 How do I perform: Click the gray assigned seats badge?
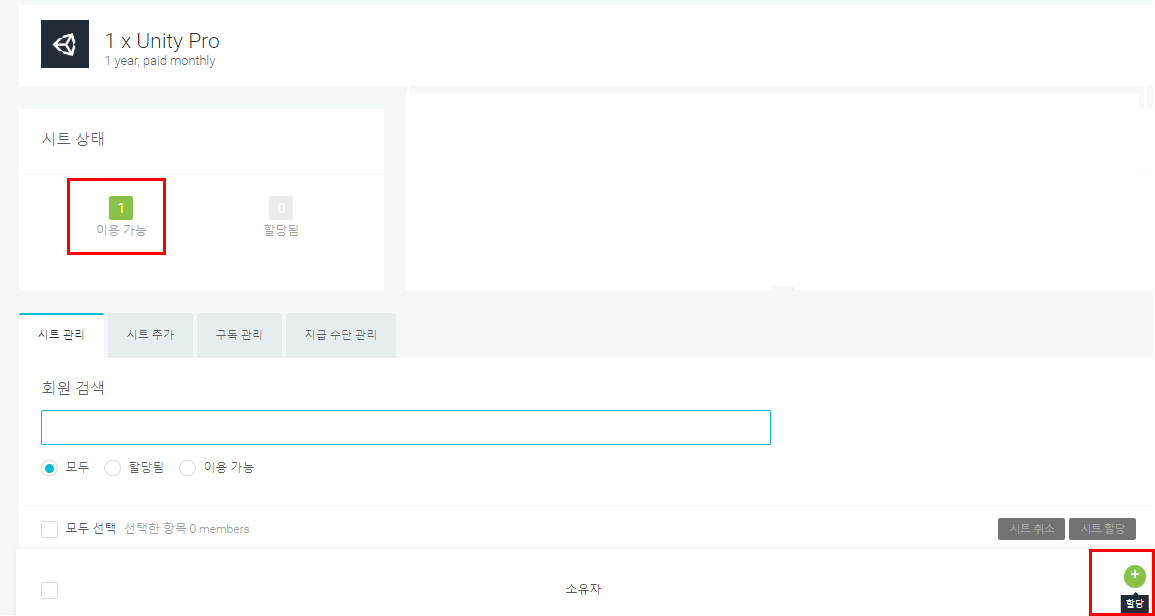281,209
